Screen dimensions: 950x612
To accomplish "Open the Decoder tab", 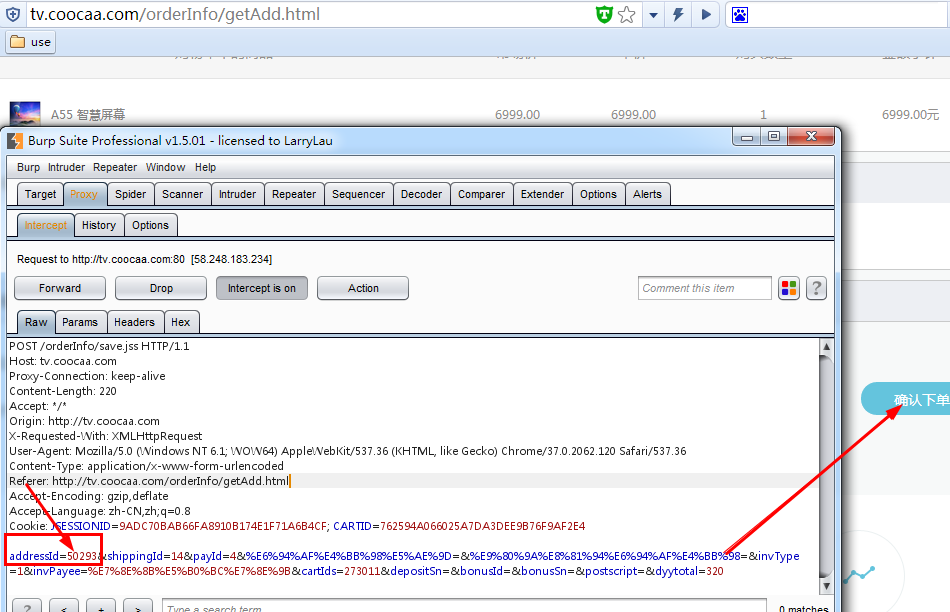I will (x=422, y=195).
